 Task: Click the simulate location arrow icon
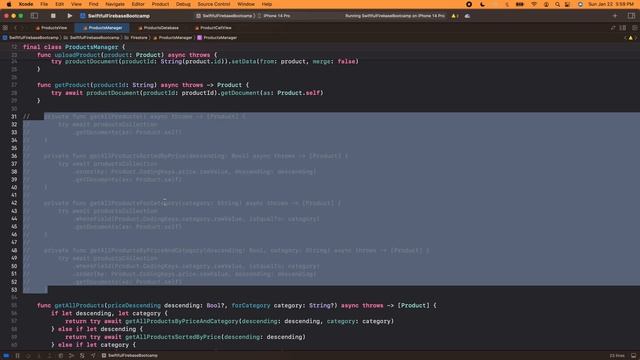tap(93, 356)
